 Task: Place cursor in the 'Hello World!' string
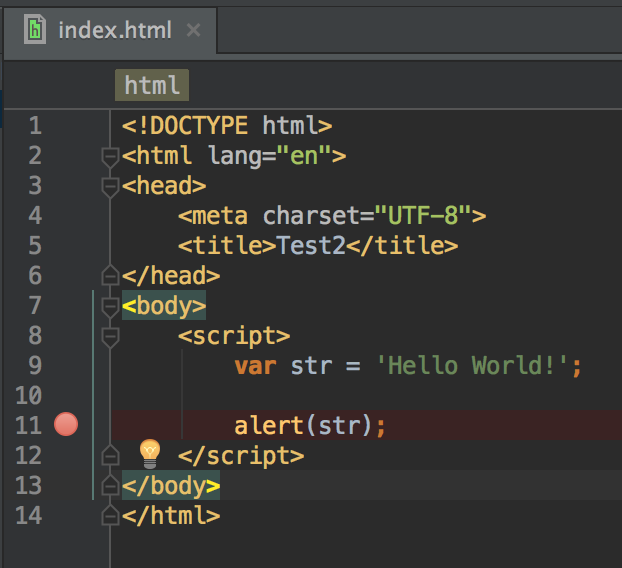point(471,366)
